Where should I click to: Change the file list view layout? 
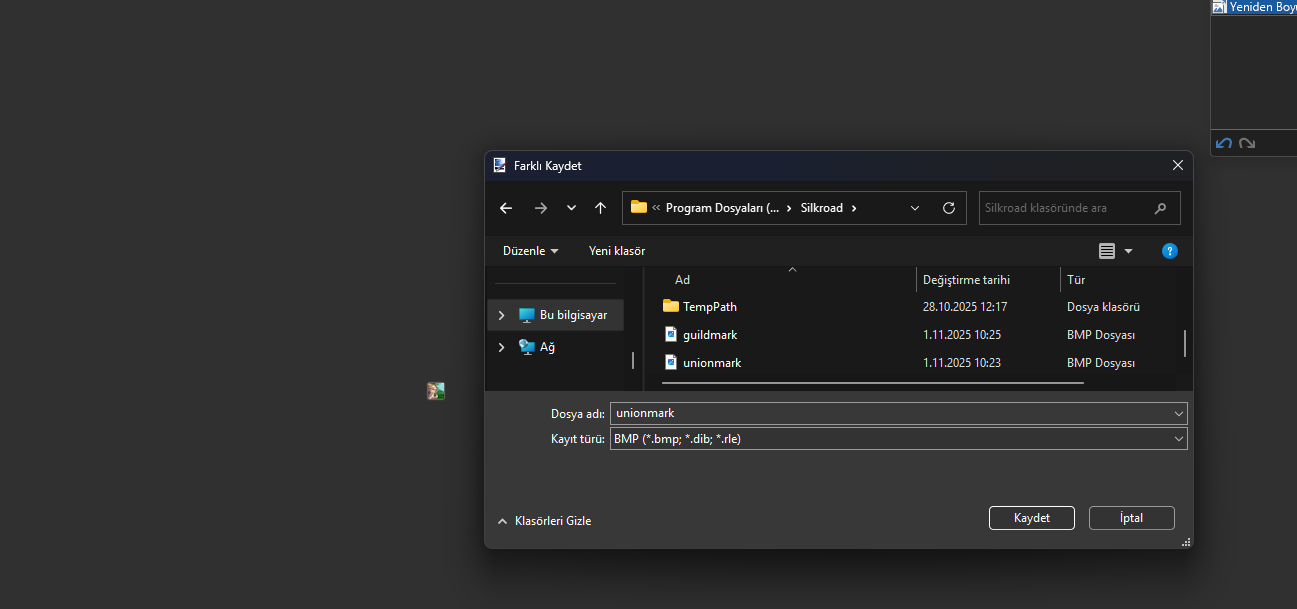[1107, 251]
